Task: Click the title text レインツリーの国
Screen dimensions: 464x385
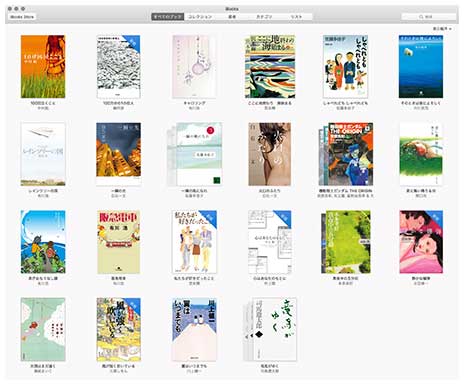Action: tap(43, 191)
